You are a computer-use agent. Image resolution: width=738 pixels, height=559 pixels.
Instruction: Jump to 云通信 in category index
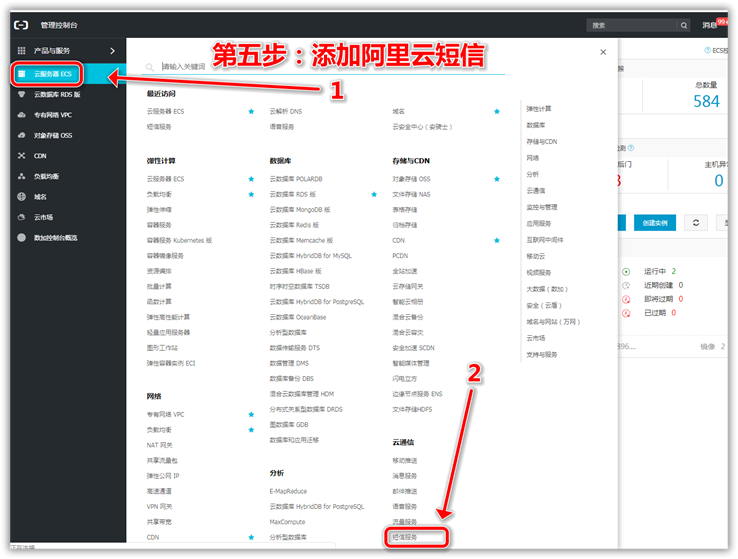point(536,191)
